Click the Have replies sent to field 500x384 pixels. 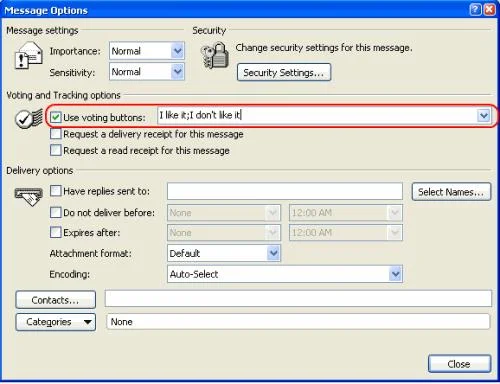click(x=285, y=191)
